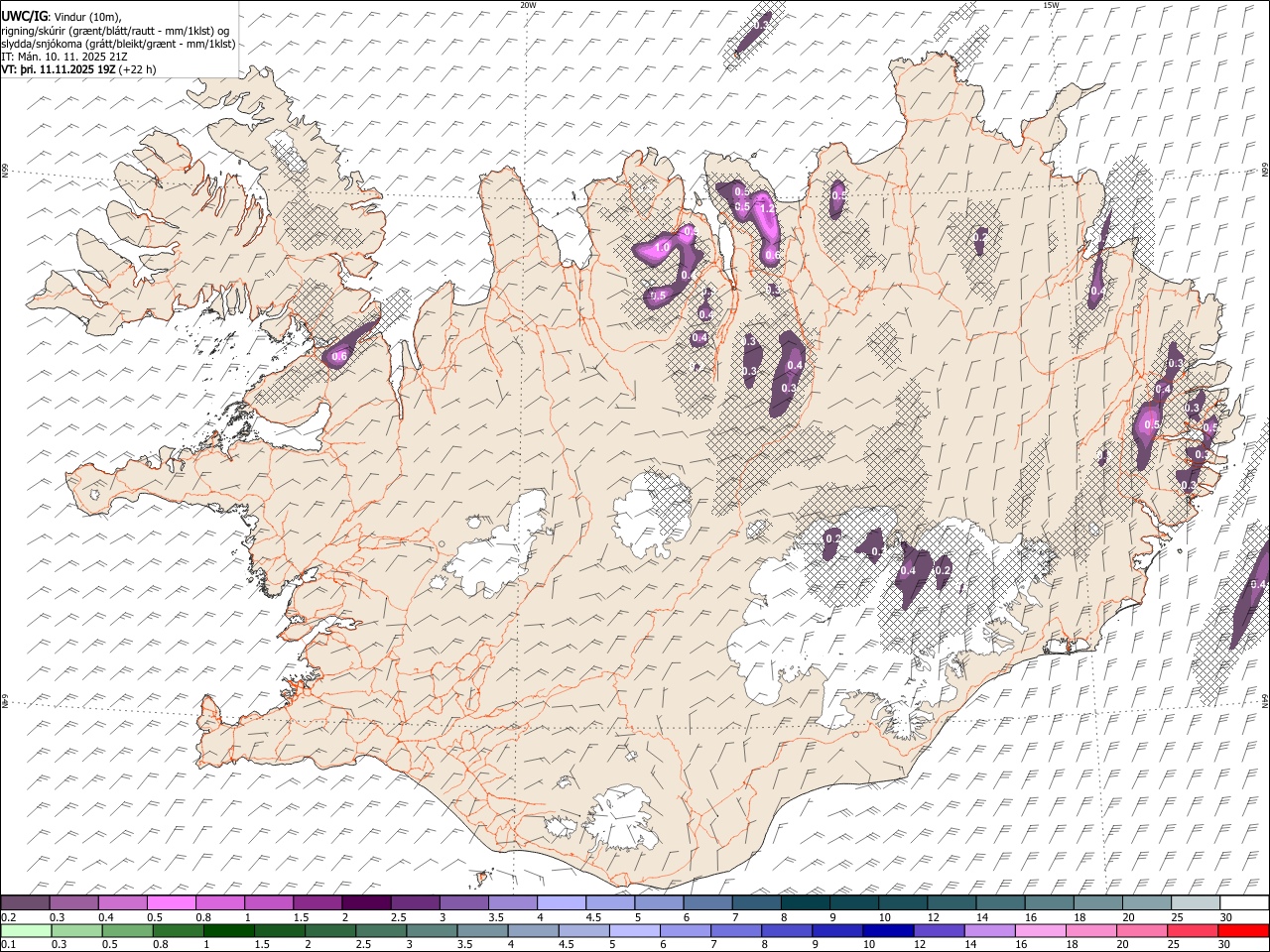Click the '20W' longitude label
Screen dimensions: 1270x952
coord(528,5)
